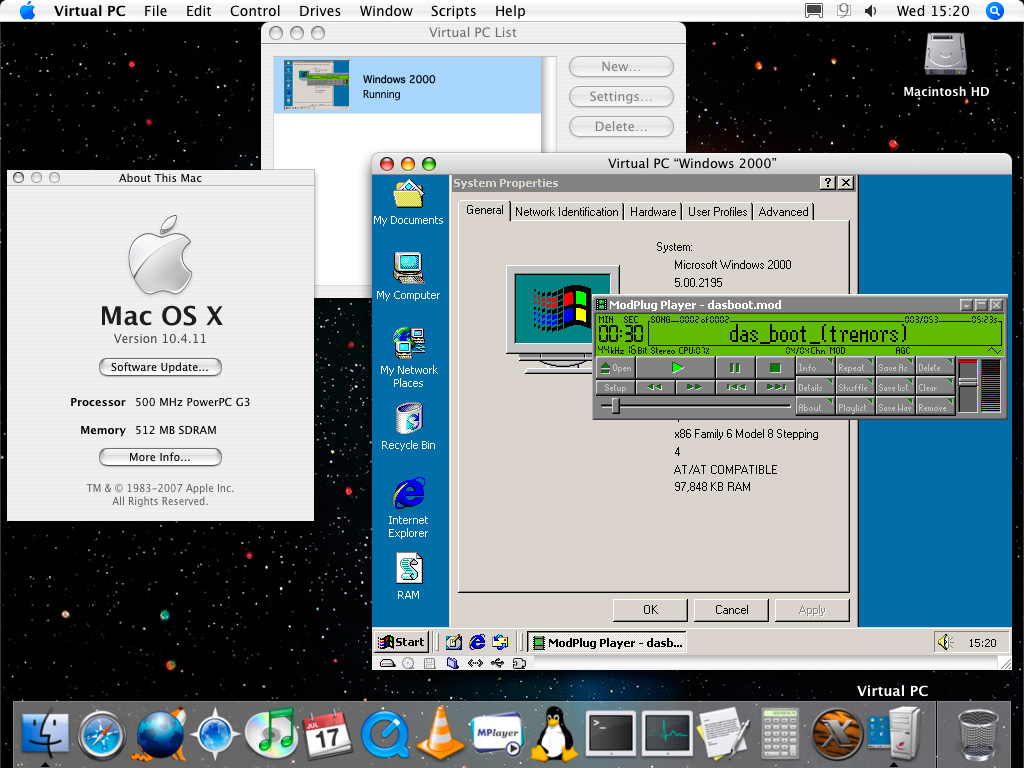Toggle Repeat in ModPlug Player
The width and height of the screenshot is (1024, 768).
coord(854,368)
